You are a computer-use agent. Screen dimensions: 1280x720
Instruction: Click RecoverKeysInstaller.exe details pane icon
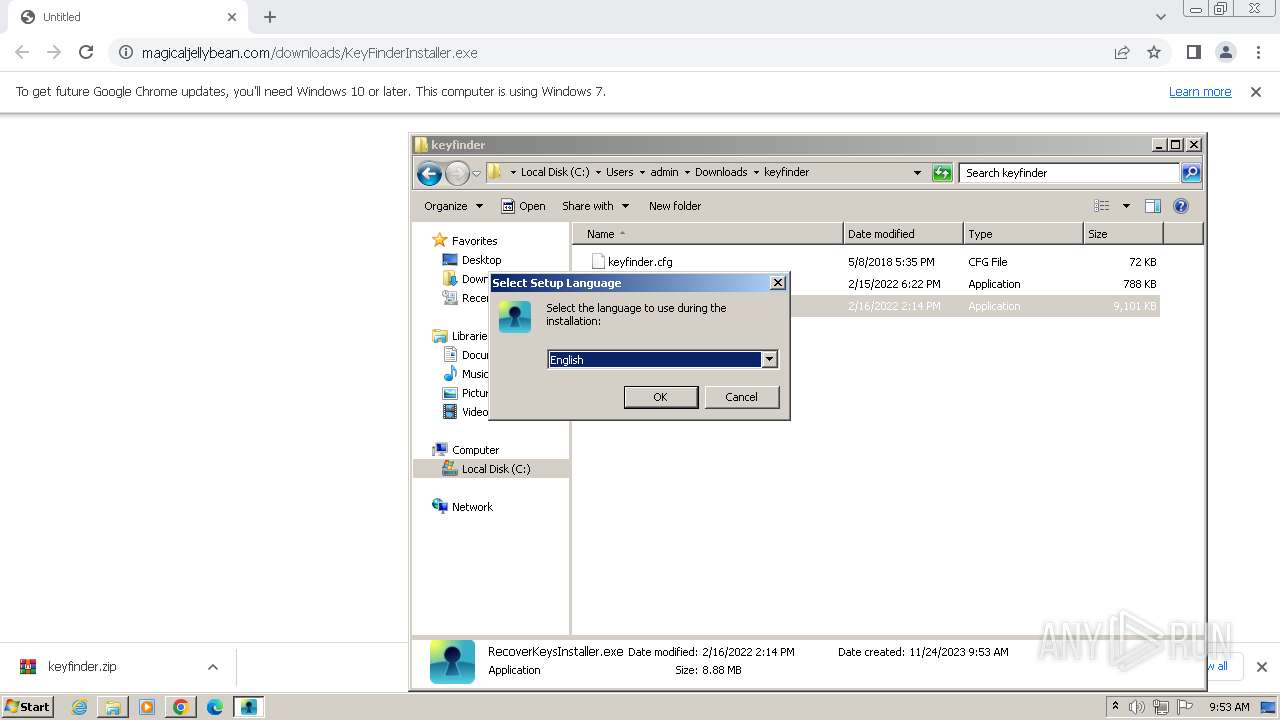point(452,662)
